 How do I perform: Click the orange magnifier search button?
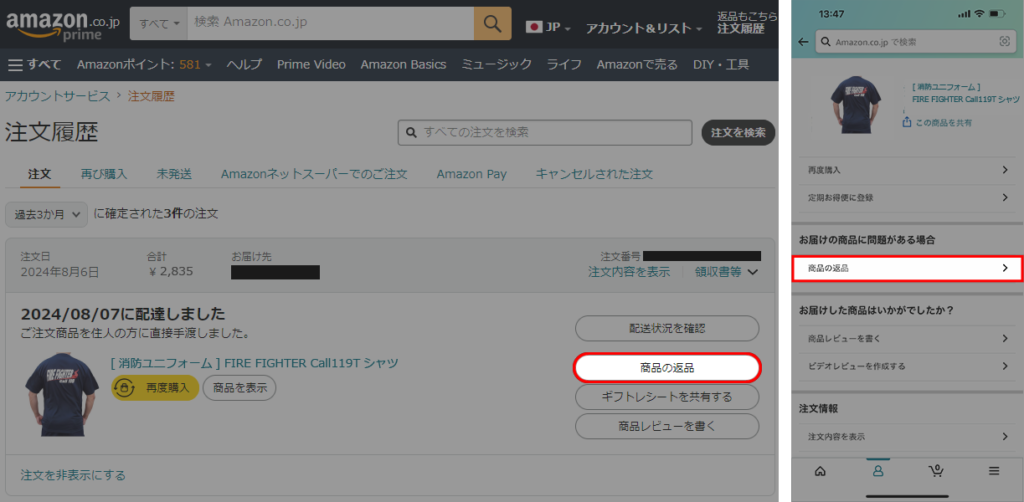[492, 24]
